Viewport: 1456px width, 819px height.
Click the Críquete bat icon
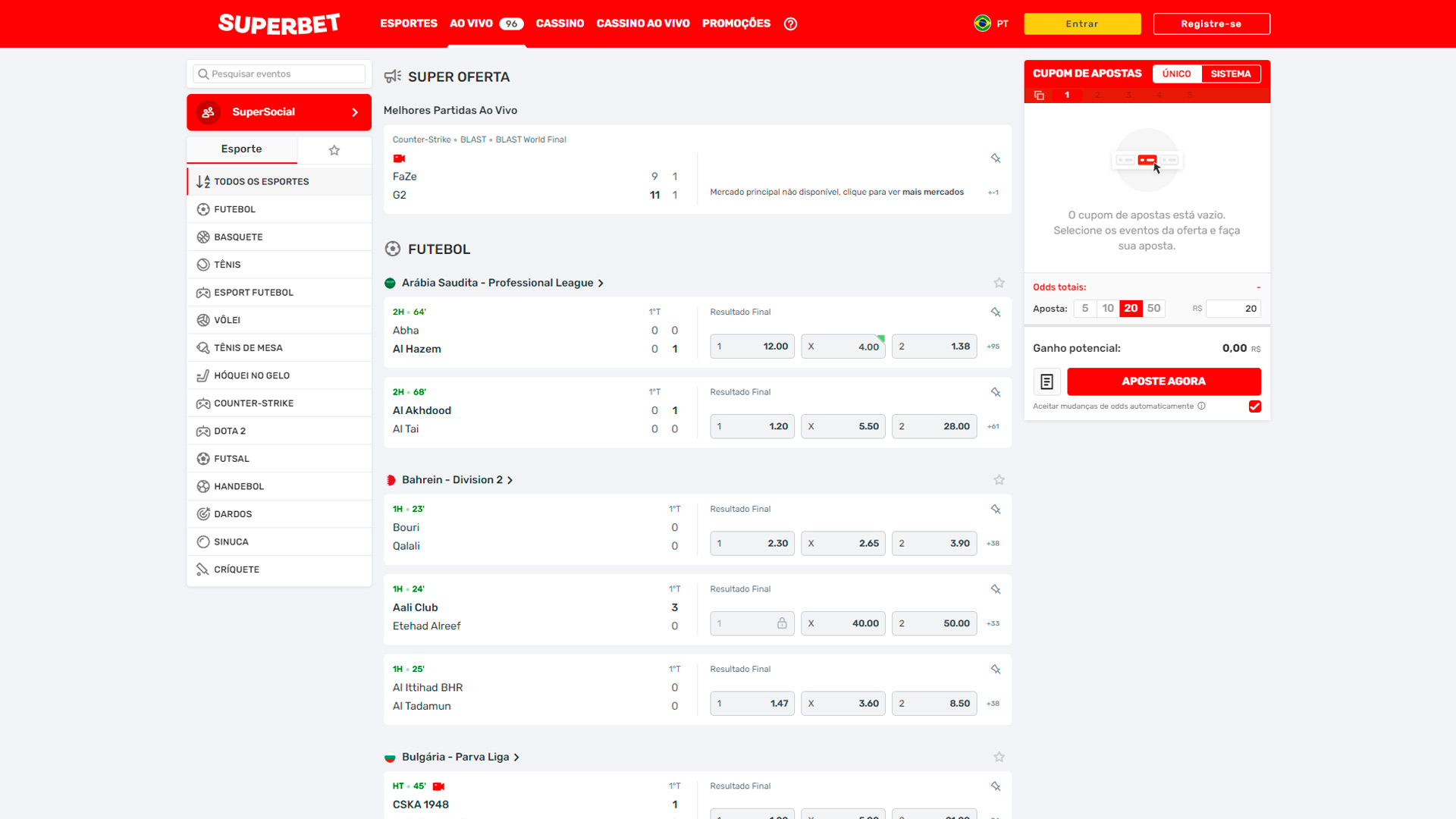[203, 570]
